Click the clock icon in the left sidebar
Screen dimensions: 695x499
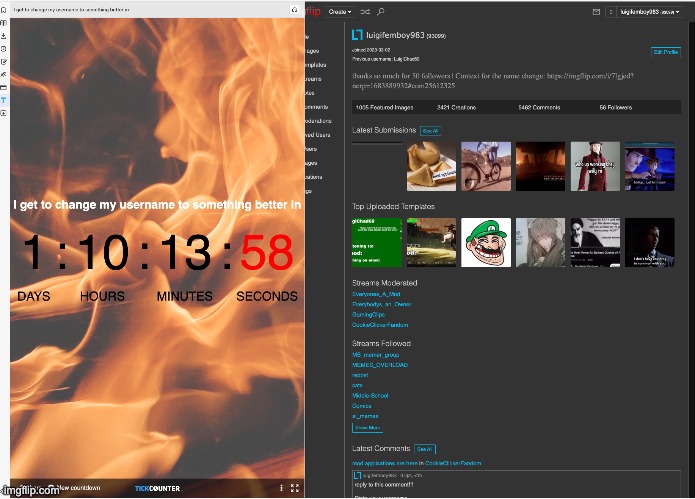(4, 49)
